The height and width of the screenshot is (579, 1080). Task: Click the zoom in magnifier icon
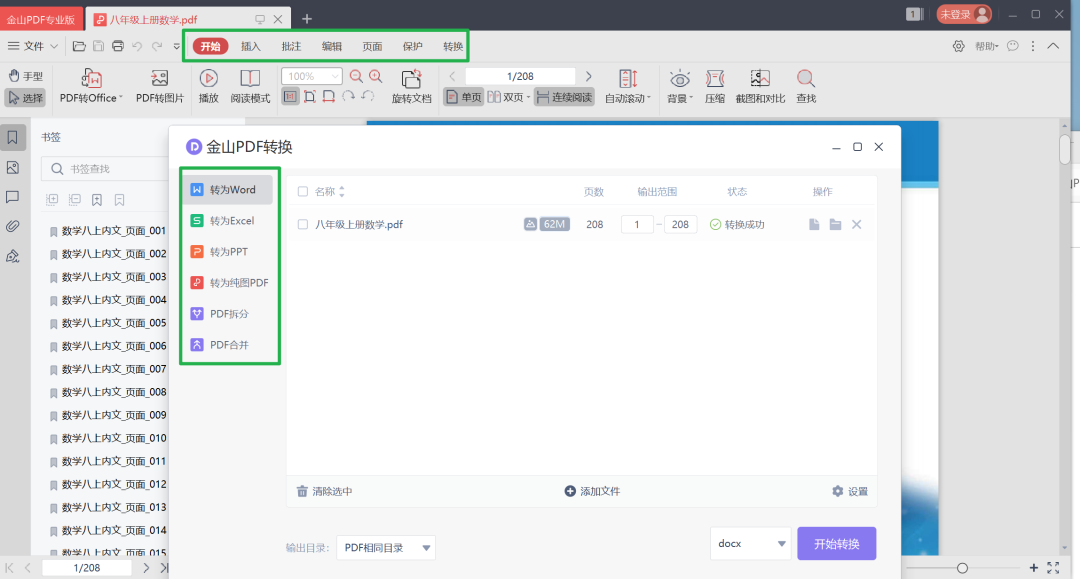[x=375, y=76]
